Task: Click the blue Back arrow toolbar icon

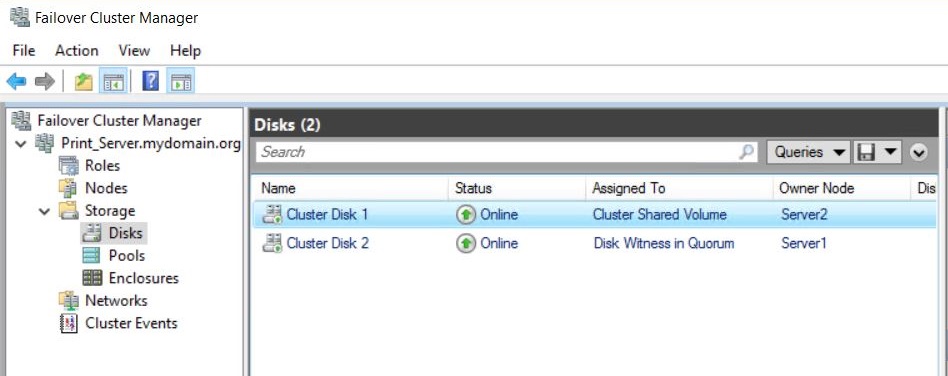Action: tap(16, 82)
